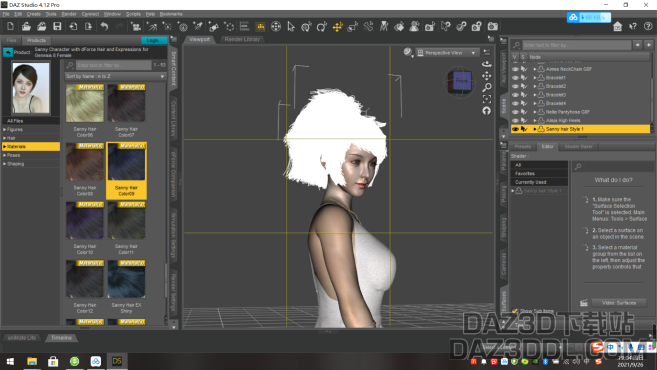657x370 pixels.
Task: Open the Create menu
Action: (34, 14)
